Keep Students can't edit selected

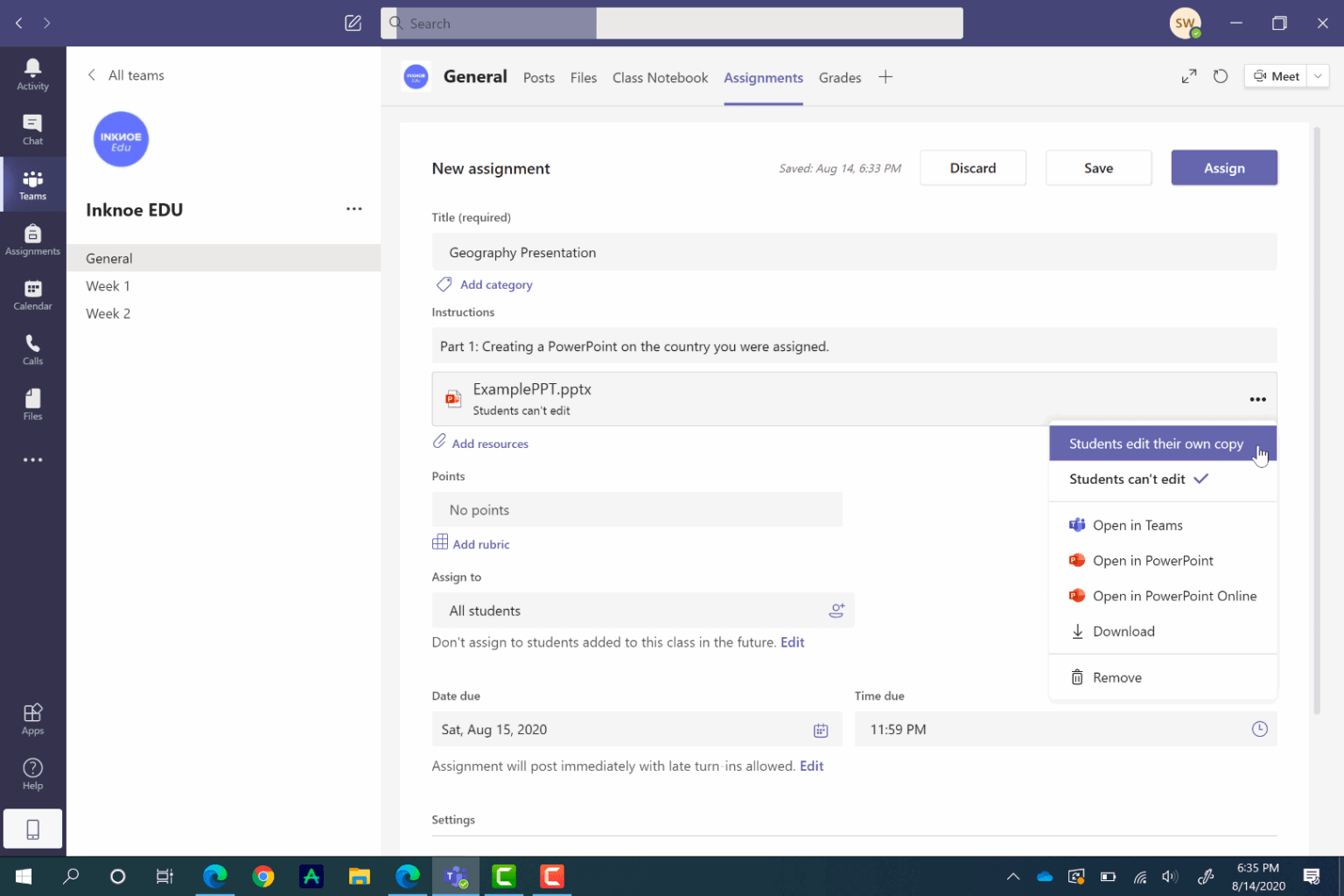coord(1127,479)
